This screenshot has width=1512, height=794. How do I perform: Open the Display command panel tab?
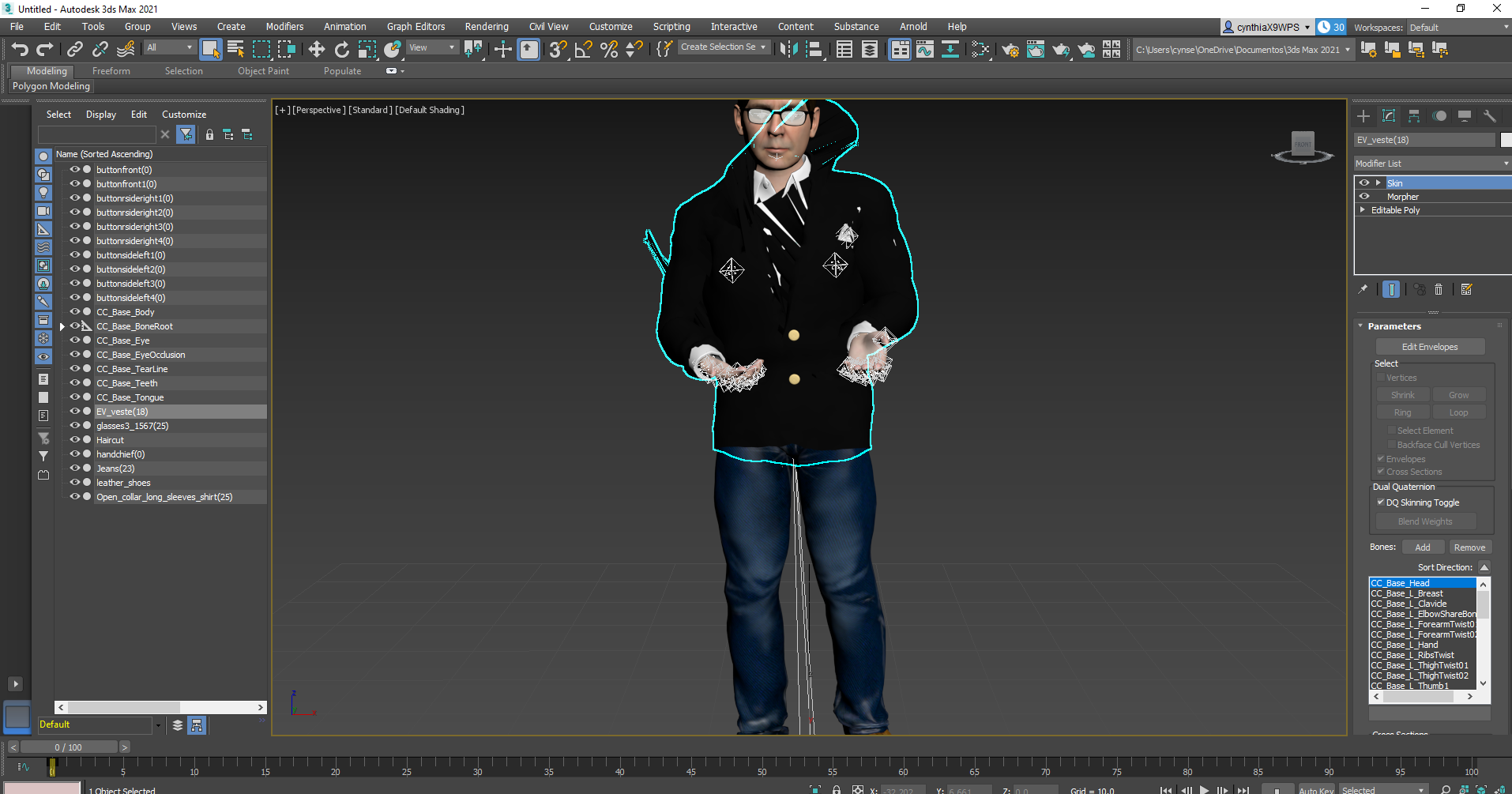pos(1465,116)
